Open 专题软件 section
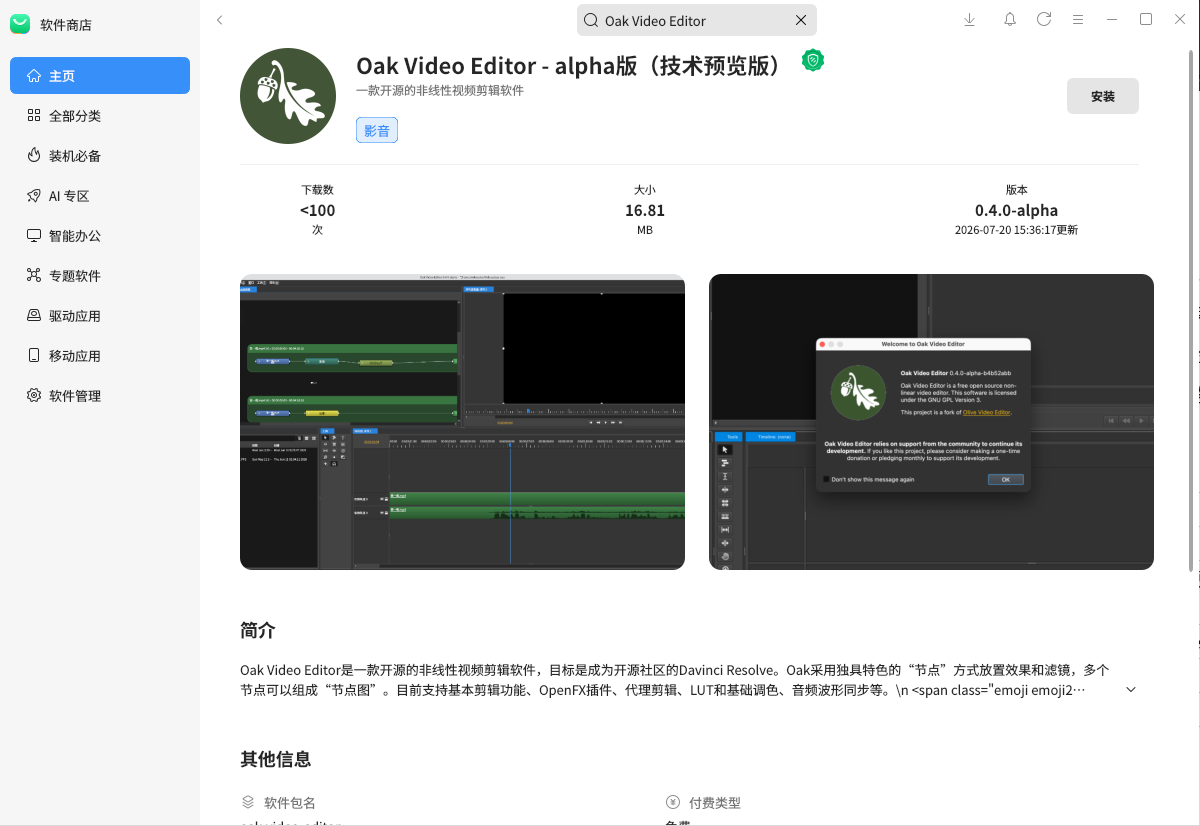This screenshot has height=826, width=1200. tap(100, 276)
